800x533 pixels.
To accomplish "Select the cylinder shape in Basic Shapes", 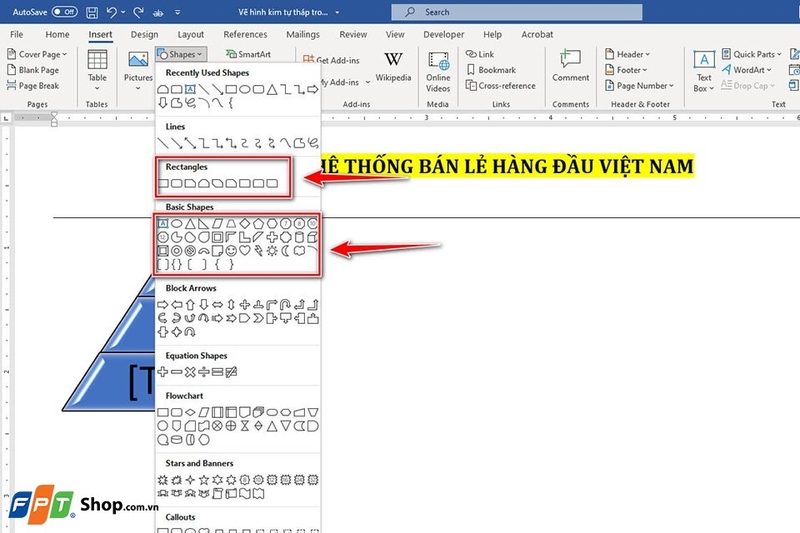I will pyautogui.click(x=299, y=237).
